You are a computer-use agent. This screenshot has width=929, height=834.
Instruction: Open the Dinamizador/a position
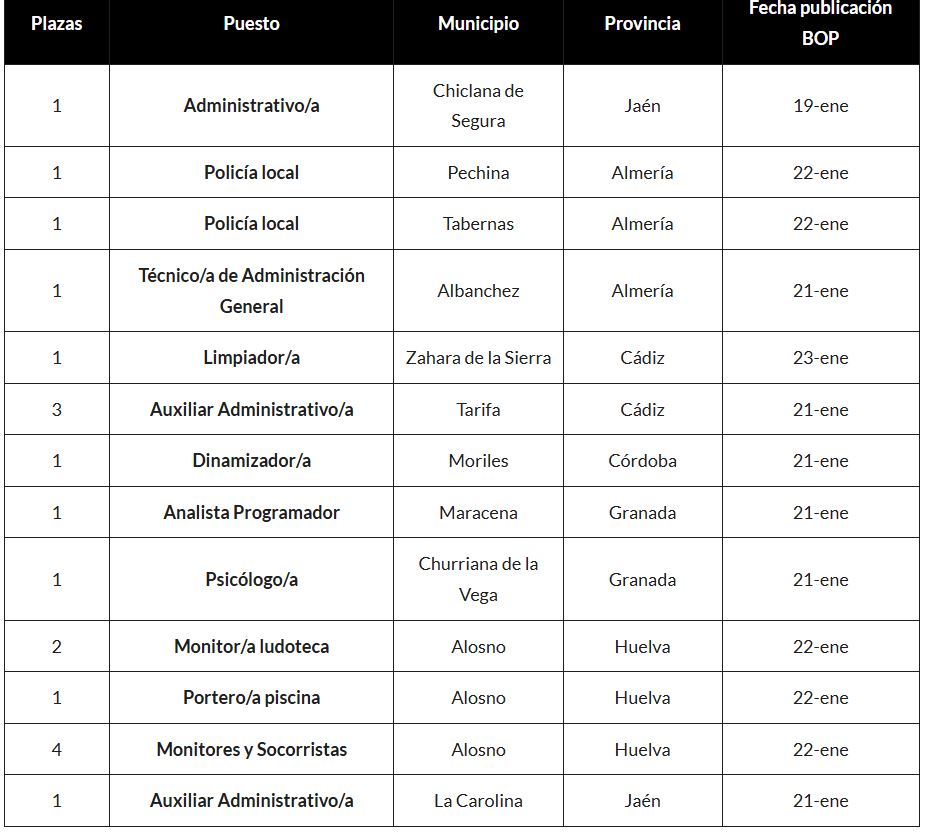pos(251,460)
